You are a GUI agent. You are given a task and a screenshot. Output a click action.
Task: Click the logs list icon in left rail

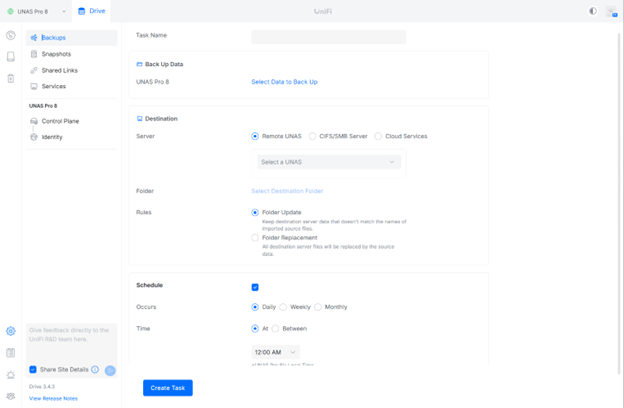pos(11,353)
